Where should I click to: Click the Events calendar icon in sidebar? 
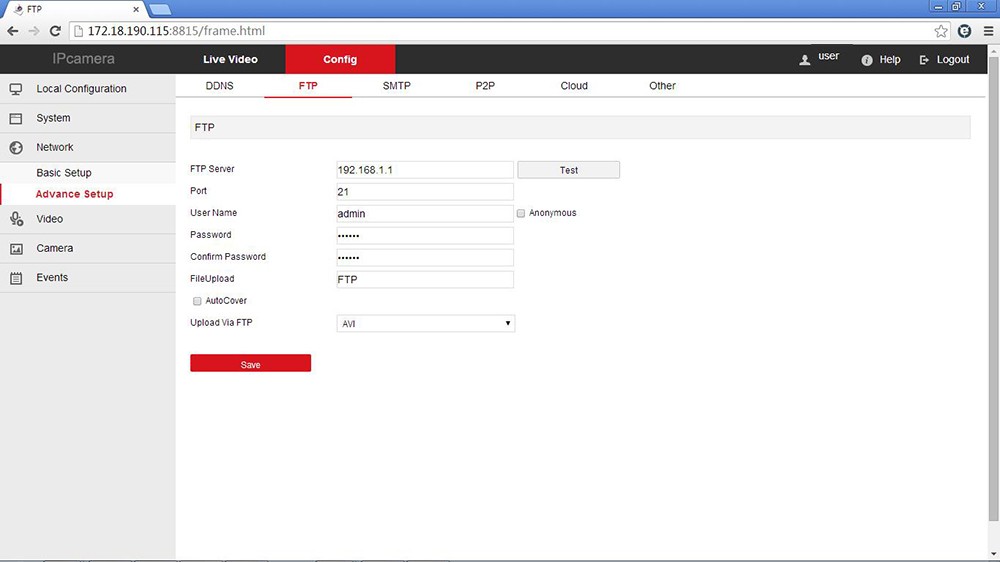point(16,278)
